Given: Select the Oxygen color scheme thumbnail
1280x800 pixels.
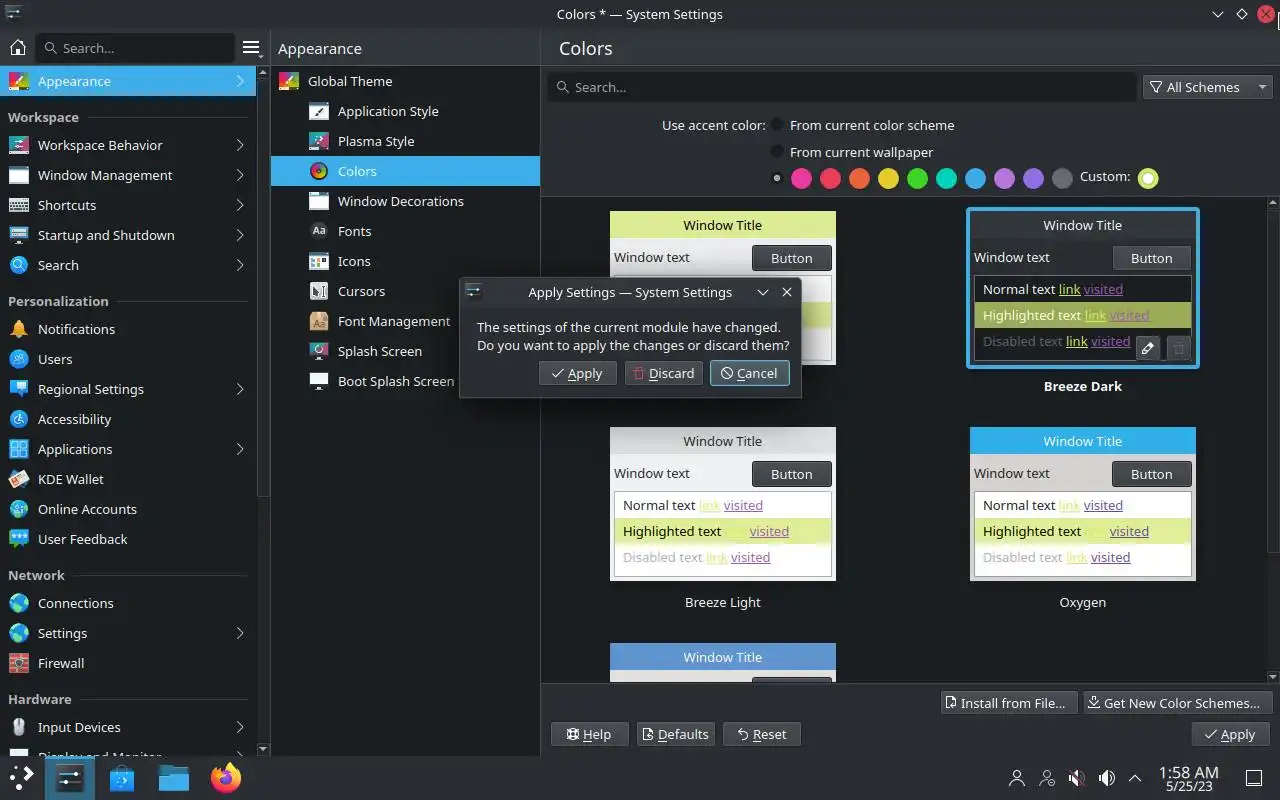Looking at the screenshot, I should (x=1083, y=504).
